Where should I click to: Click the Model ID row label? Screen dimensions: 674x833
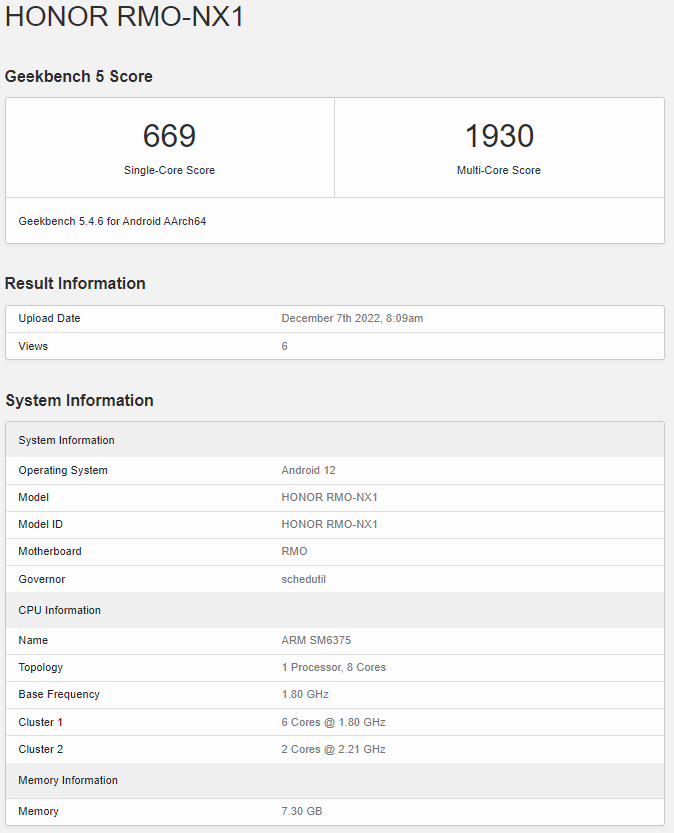pos(44,524)
